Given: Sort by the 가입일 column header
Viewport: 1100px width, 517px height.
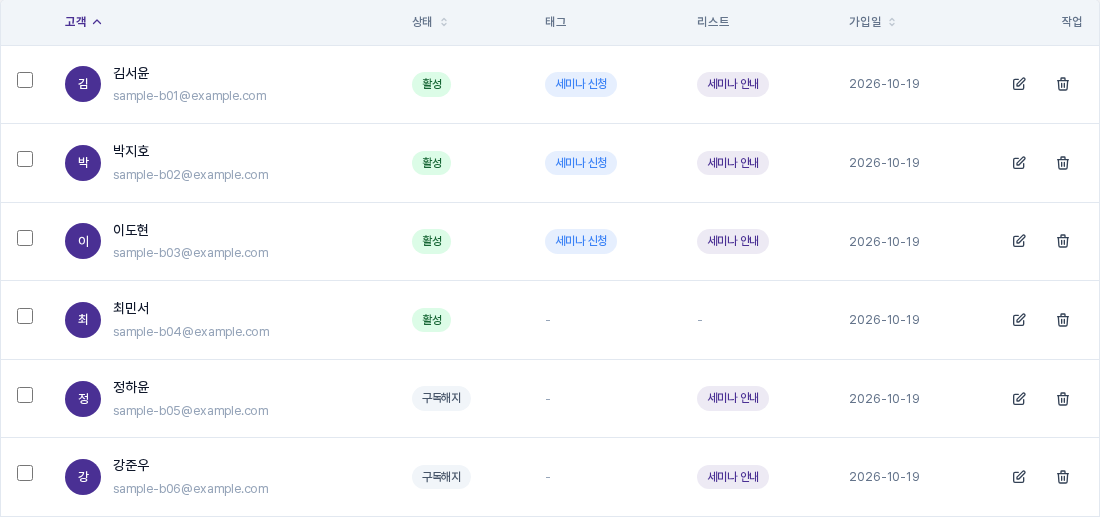Looking at the screenshot, I should pyautogui.click(x=872, y=22).
